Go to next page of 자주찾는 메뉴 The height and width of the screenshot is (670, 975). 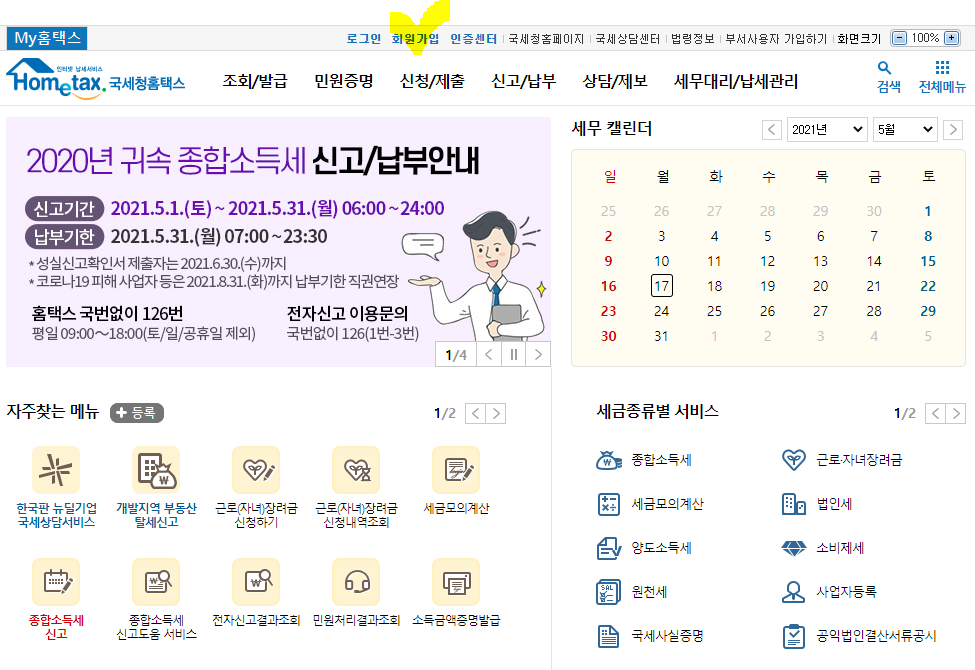click(496, 414)
